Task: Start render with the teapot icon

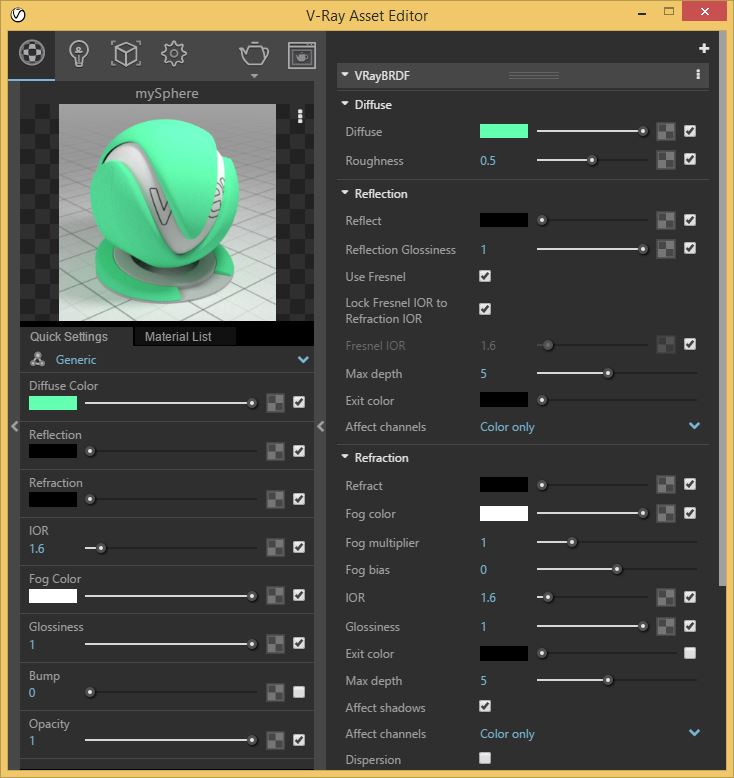Action: (254, 54)
